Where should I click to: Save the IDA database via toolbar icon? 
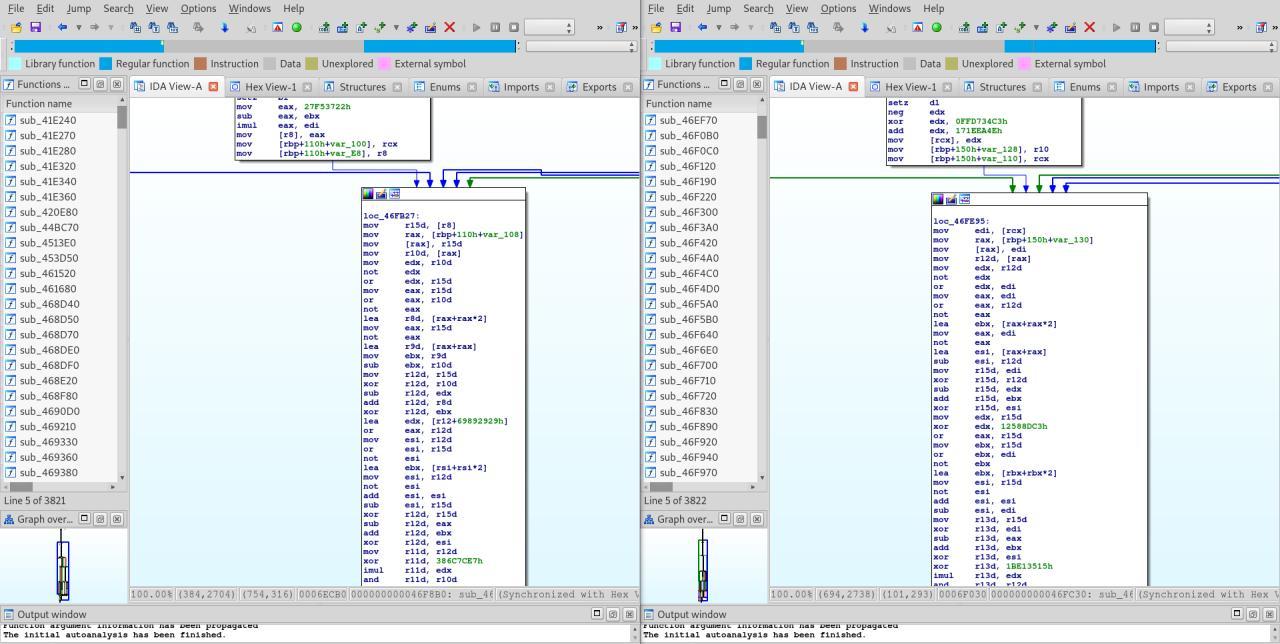click(36, 28)
